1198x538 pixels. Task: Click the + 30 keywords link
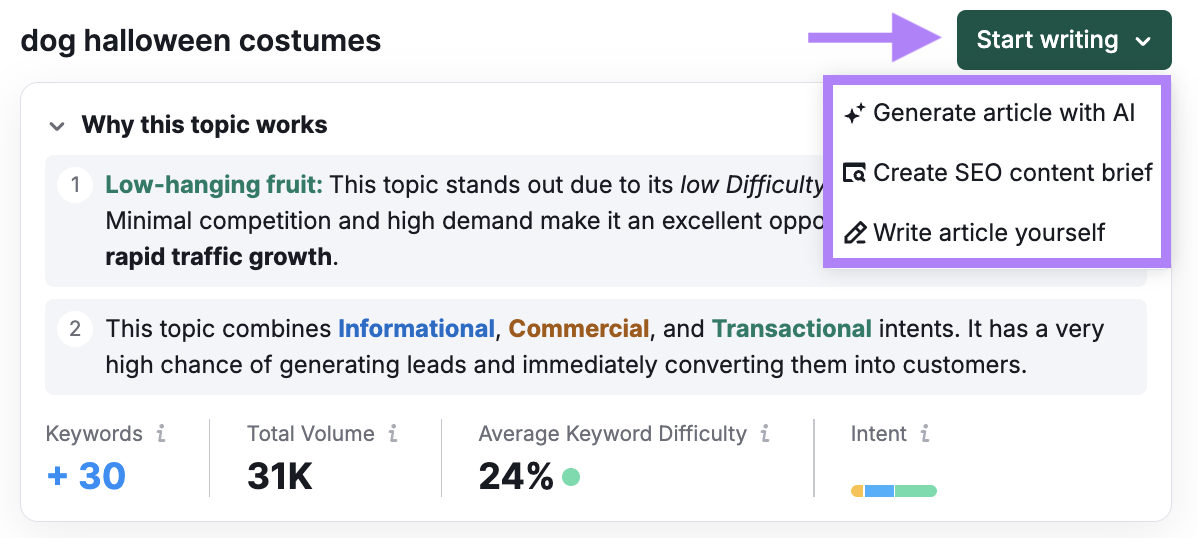click(86, 477)
